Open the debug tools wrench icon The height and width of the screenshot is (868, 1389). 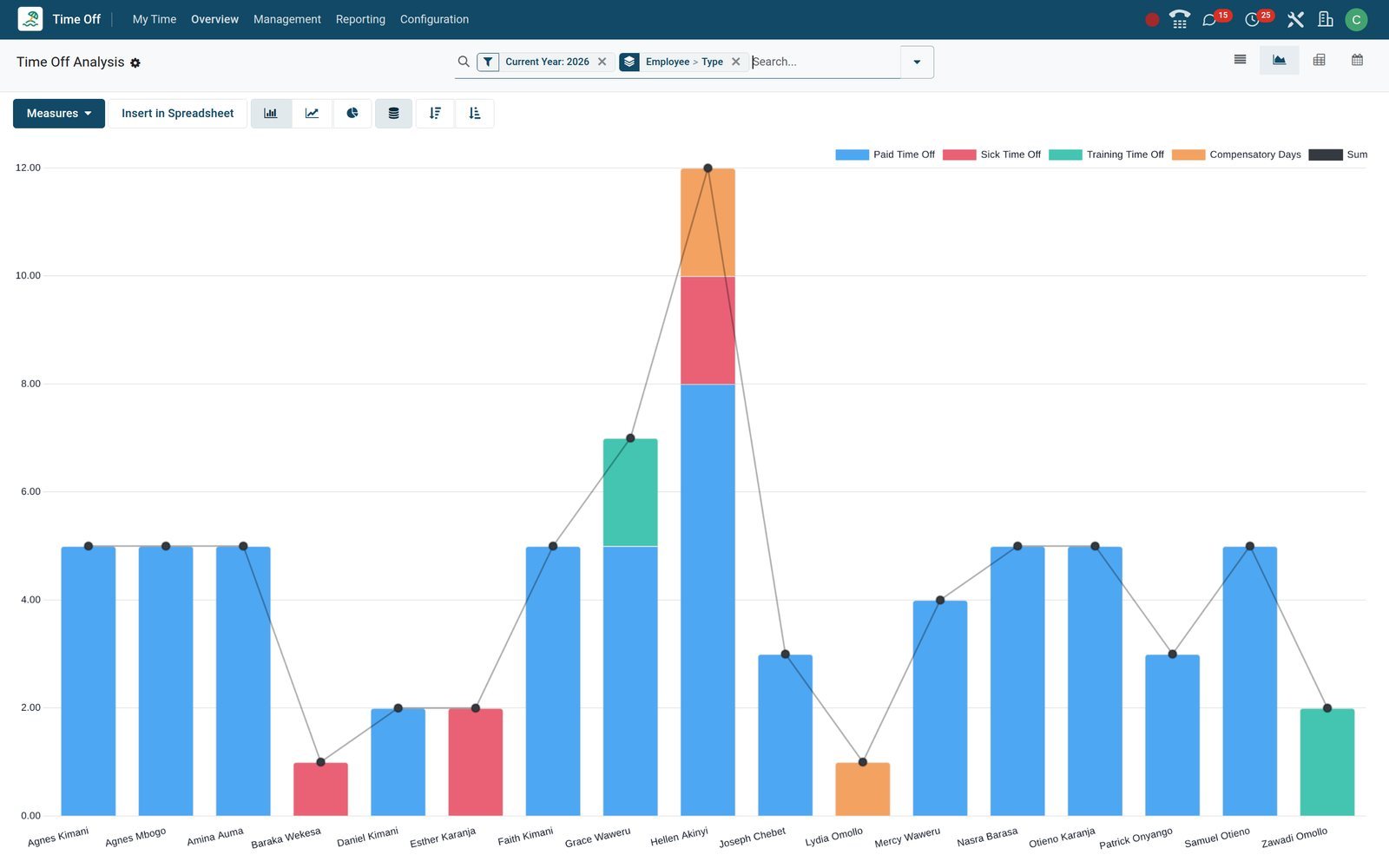[1295, 19]
